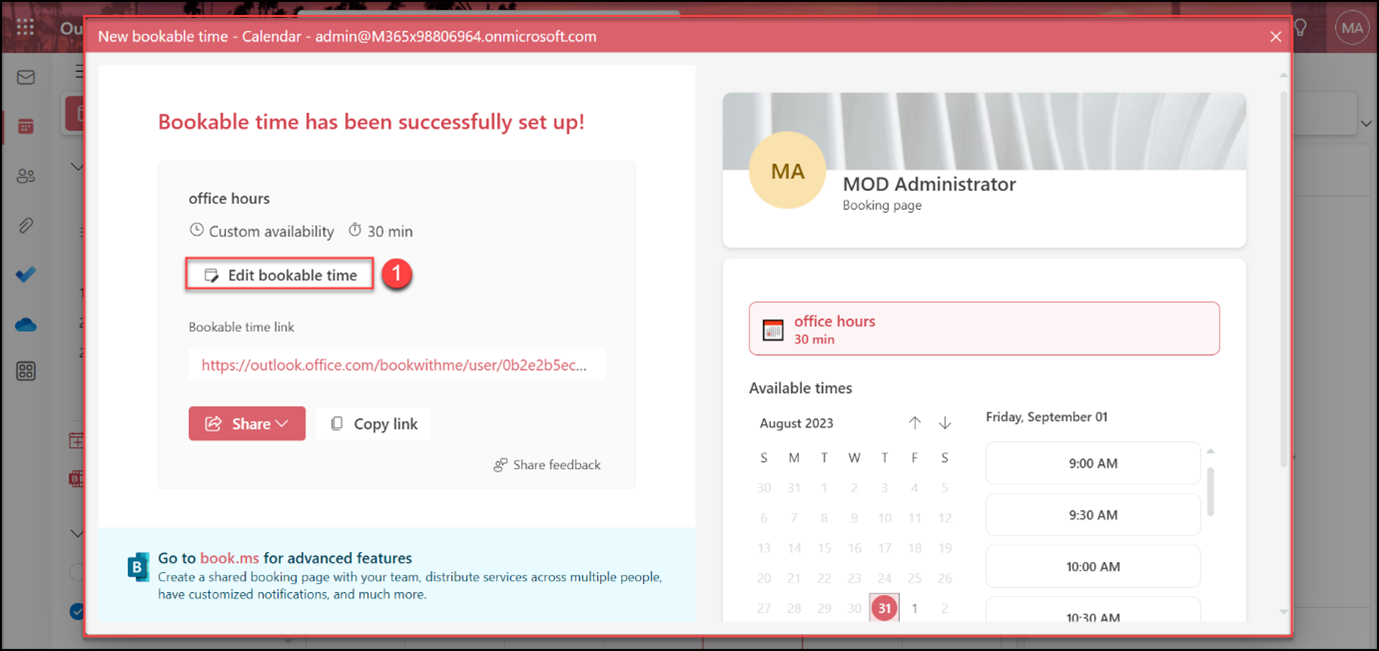Open the app launcher waffle icon
The image size is (1379, 651).
click(x=25, y=28)
